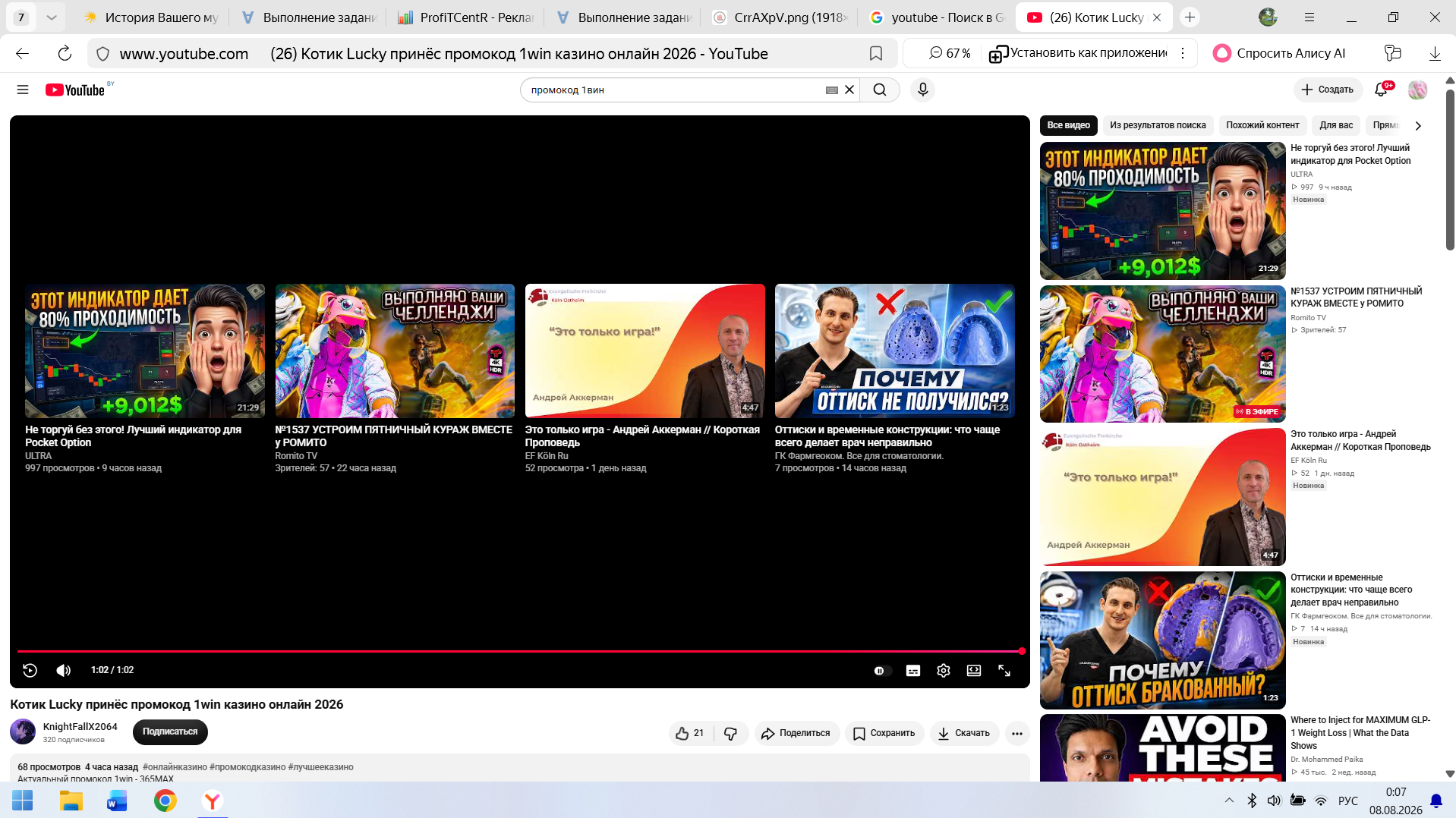Toggle subtitles in the video player

(913, 671)
